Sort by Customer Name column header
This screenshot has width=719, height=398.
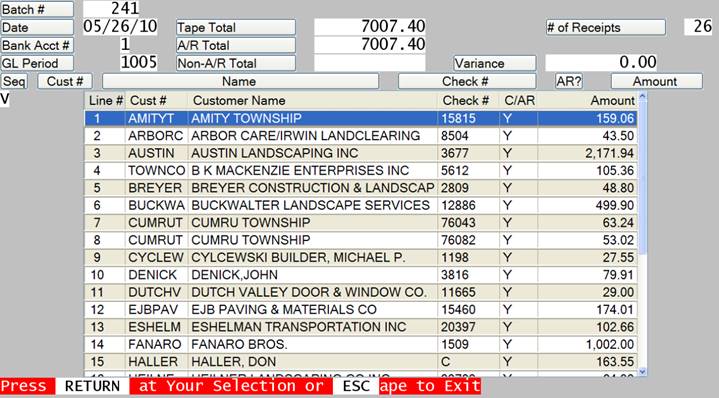(312, 100)
